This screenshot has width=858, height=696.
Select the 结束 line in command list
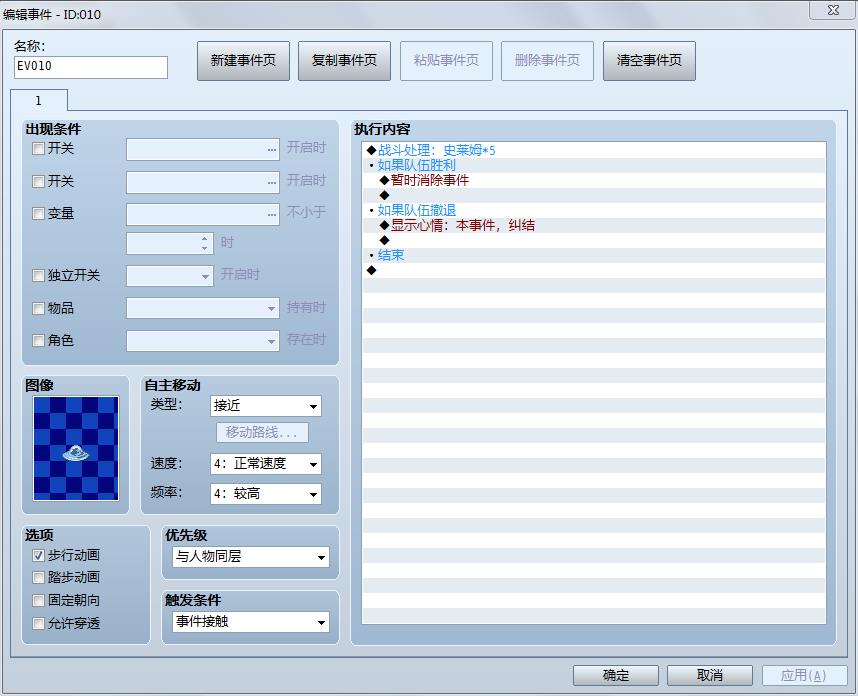coord(594,256)
